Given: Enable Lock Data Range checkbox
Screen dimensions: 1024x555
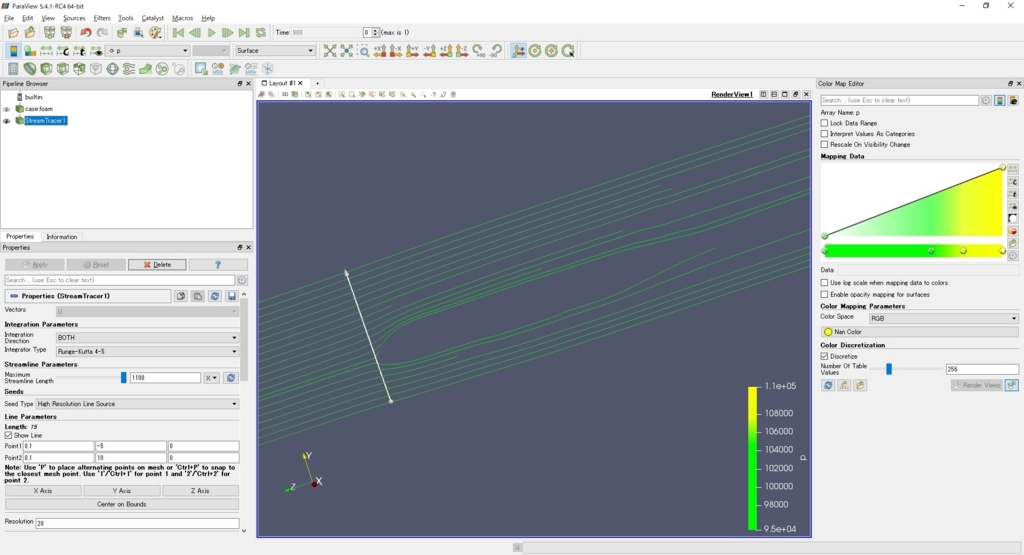Looking at the screenshot, I should tap(824, 123).
